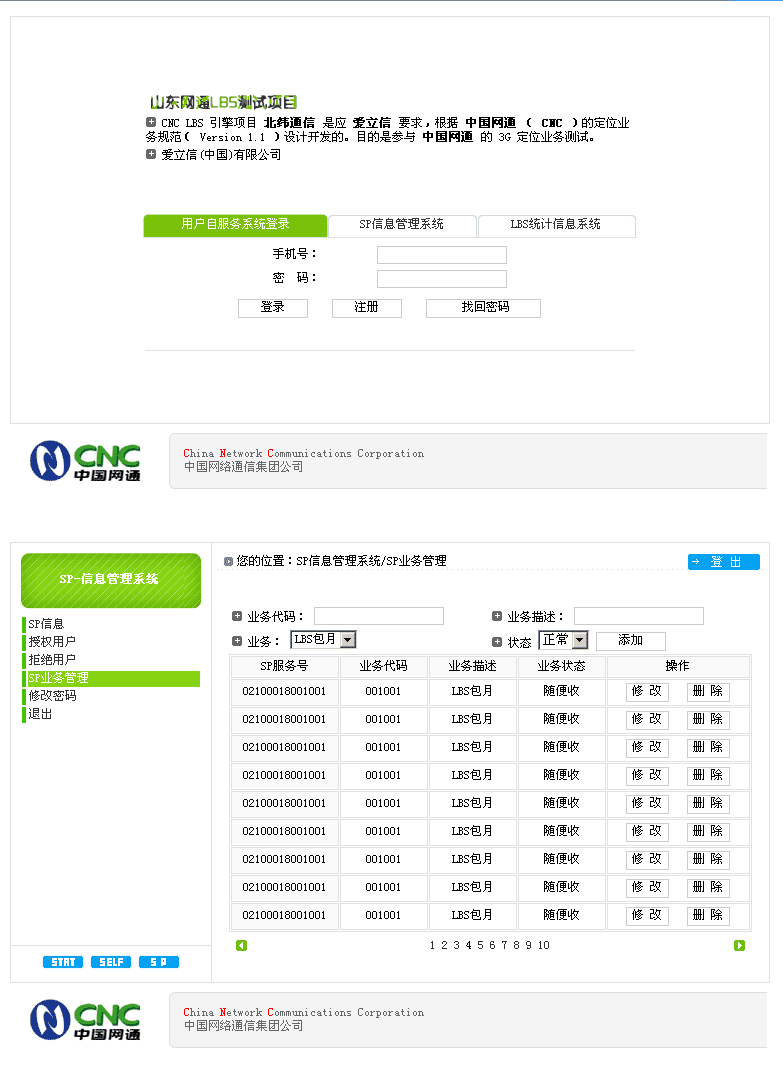
Task: Click the 找回密码 button
Action: 483,308
